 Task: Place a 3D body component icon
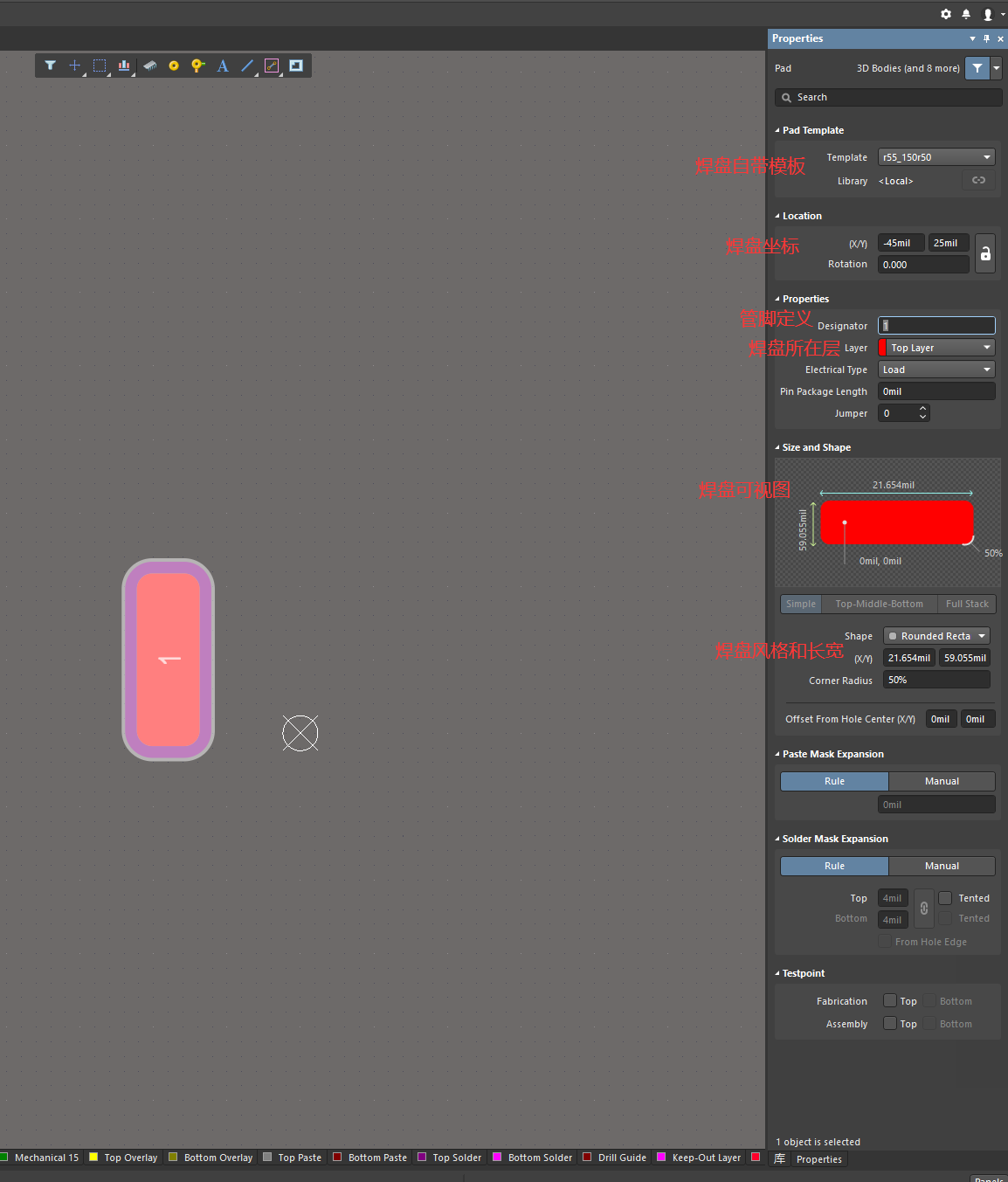click(x=150, y=66)
